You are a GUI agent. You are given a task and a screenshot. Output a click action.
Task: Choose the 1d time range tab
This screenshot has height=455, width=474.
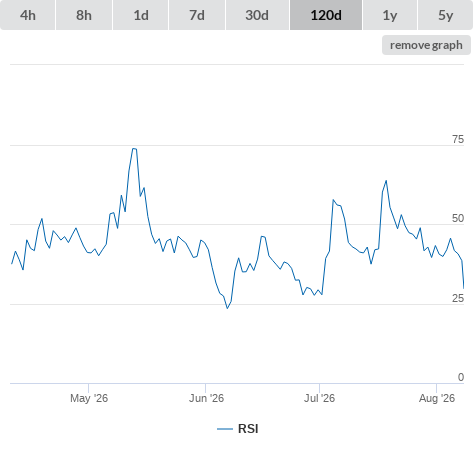141,15
